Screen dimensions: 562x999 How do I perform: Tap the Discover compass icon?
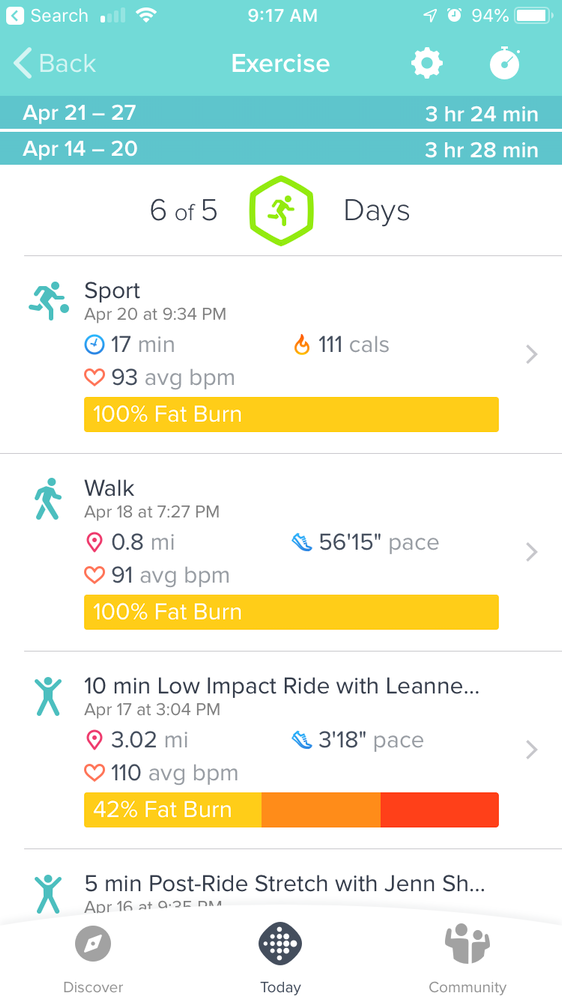pos(93,944)
